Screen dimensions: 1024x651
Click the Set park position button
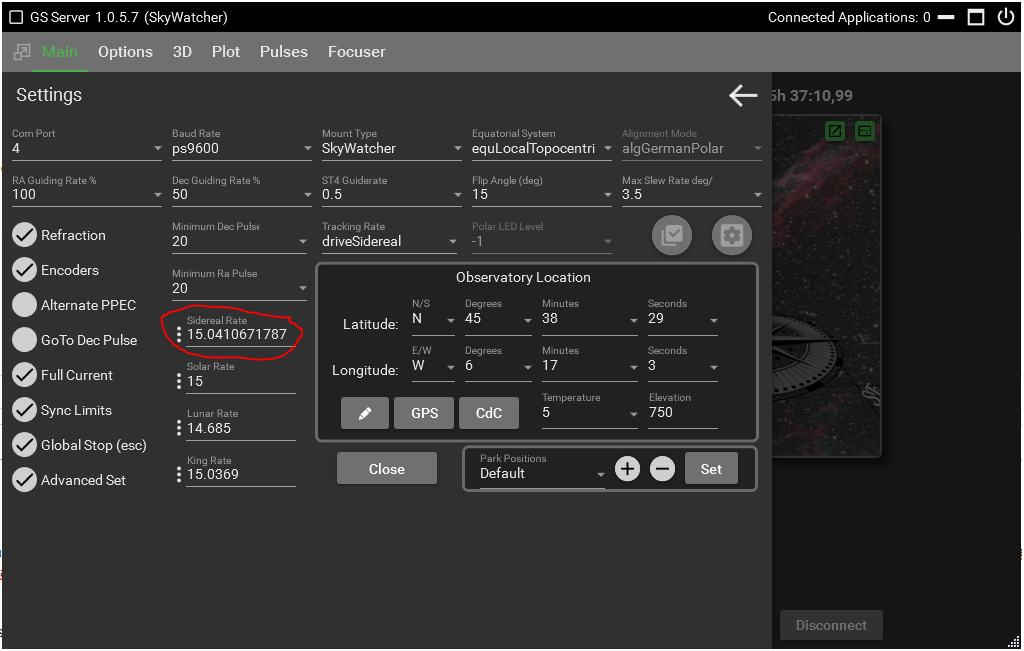711,469
